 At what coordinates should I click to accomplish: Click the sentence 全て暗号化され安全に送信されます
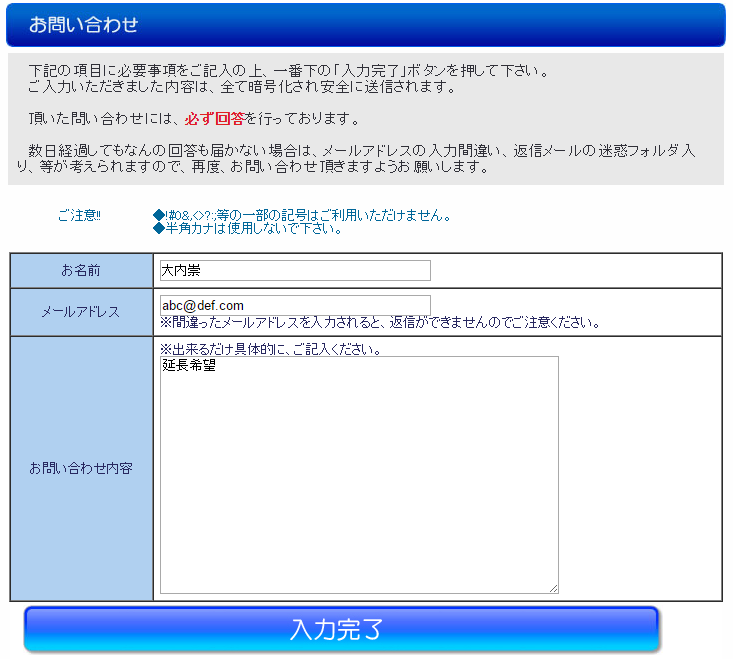tap(242, 87)
